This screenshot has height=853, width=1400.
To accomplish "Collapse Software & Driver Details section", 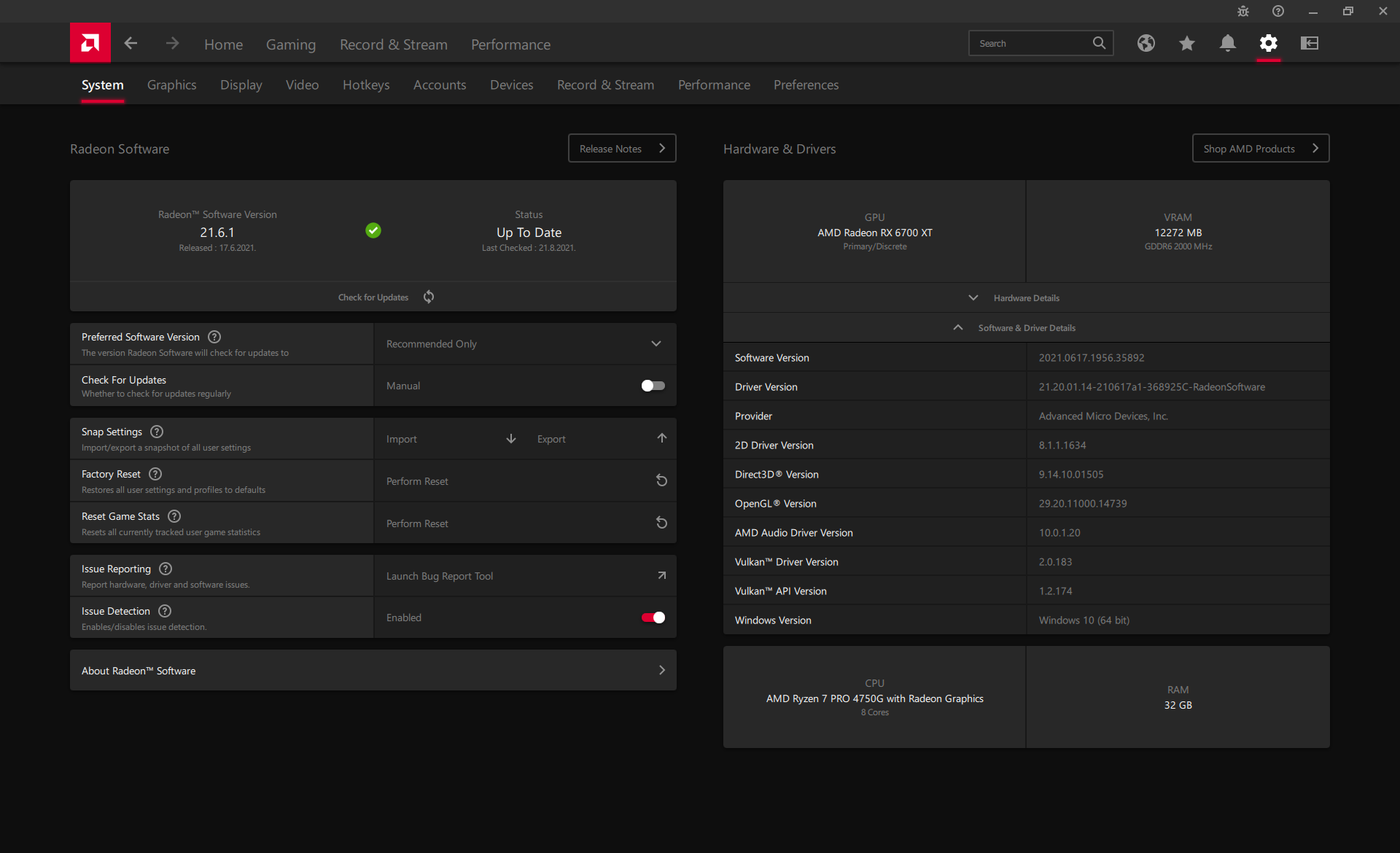I will pyautogui.click(x=1026, y=328).
